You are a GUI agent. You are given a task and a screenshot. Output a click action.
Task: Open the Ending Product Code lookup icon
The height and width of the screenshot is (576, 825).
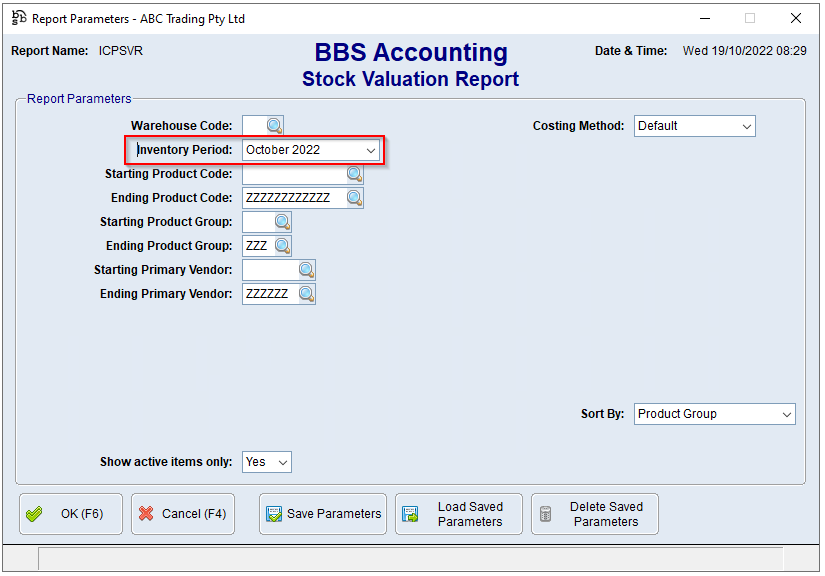pyautogui.click(x=355, y=197)
